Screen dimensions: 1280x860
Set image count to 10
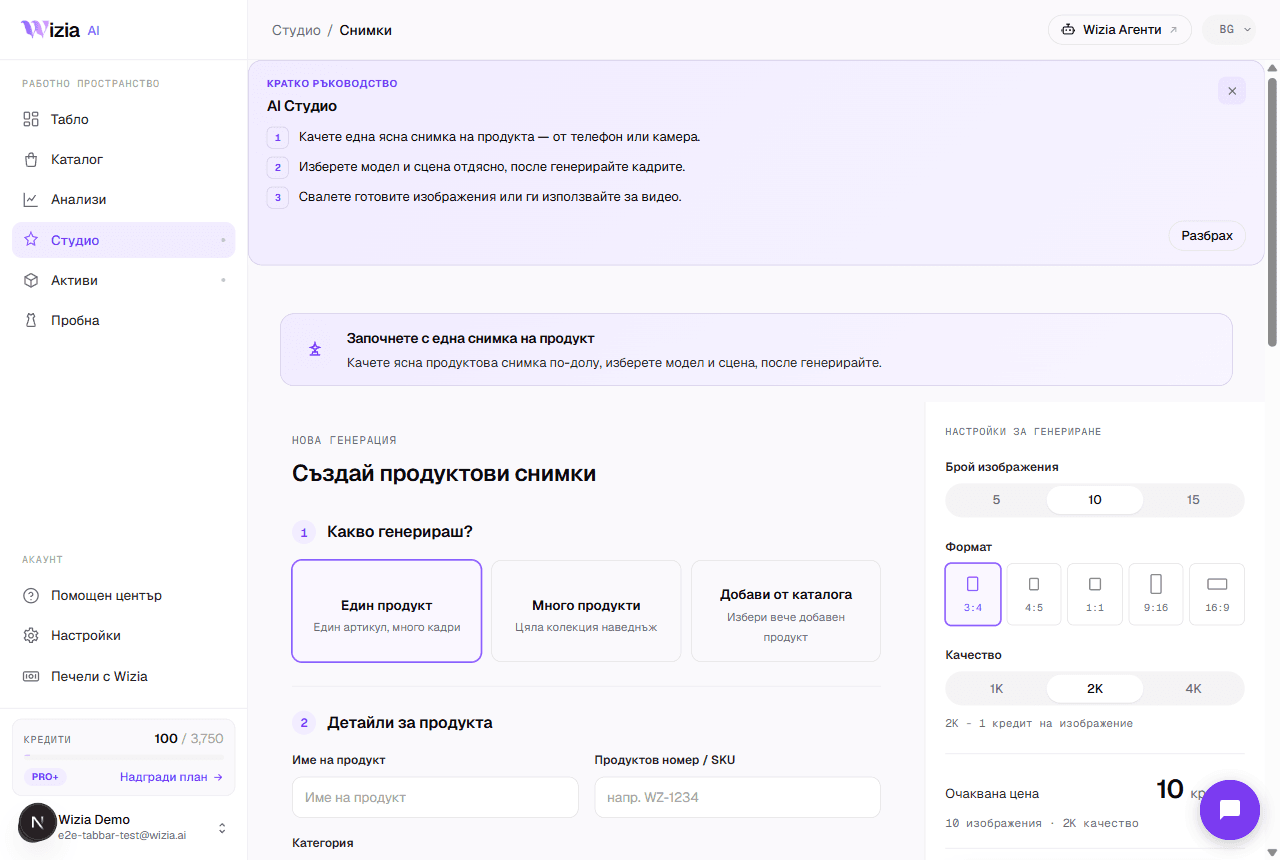pyautogui.click(x=1095, y=500)
